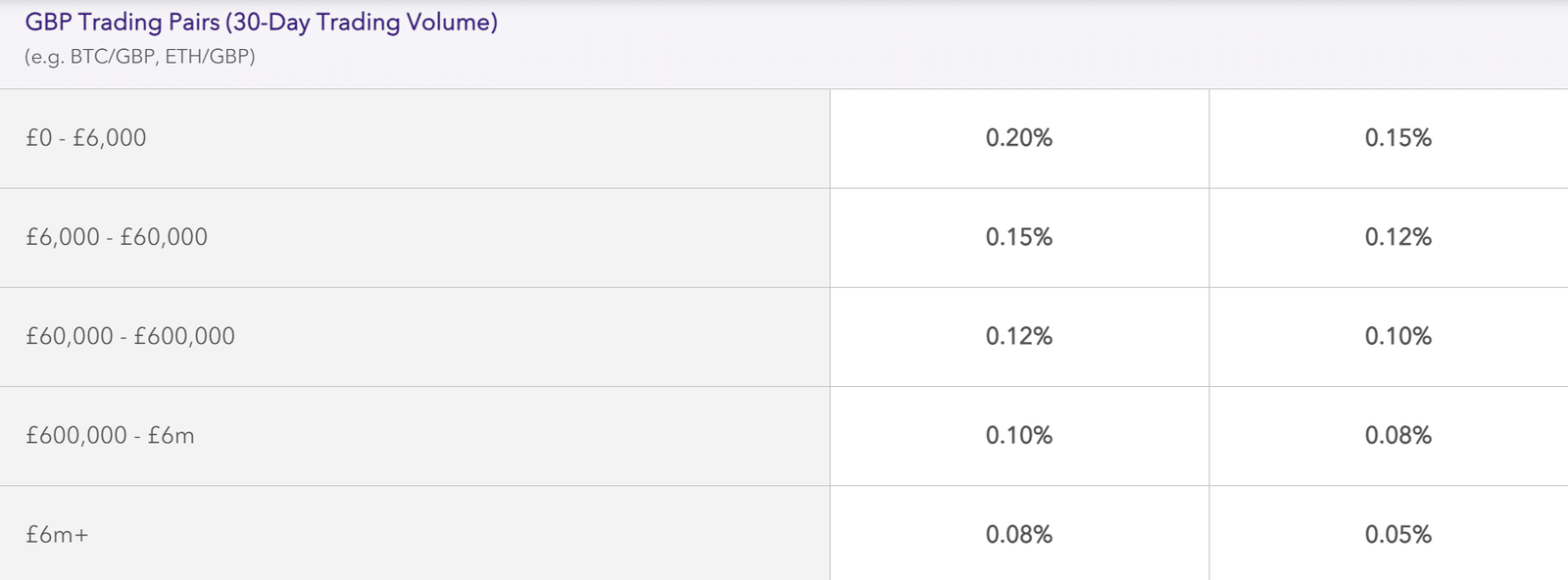Viewport: 1568px width, 580px height.
Task: Click the 0.10% fee in the £60,000 - £600,000 row
Action: pyautogui.click(x=1398, y=336)
